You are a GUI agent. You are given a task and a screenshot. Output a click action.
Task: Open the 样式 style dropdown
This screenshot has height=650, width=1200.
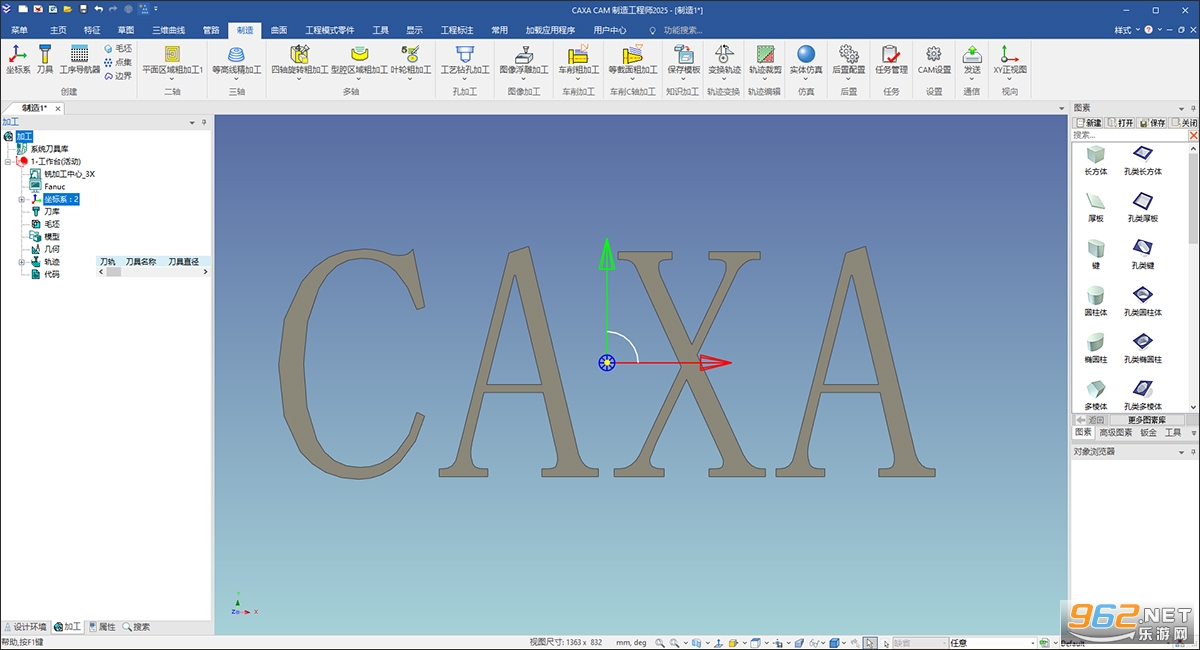1127,30
